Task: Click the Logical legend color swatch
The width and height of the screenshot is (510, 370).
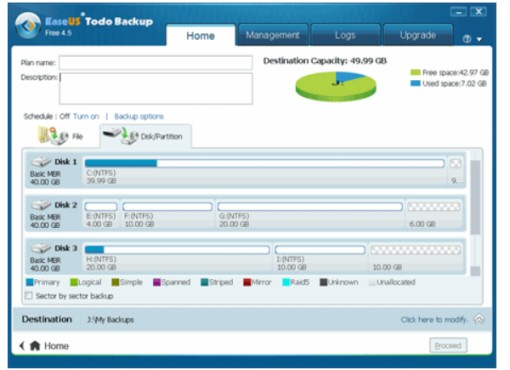Action: pos(74,282)
